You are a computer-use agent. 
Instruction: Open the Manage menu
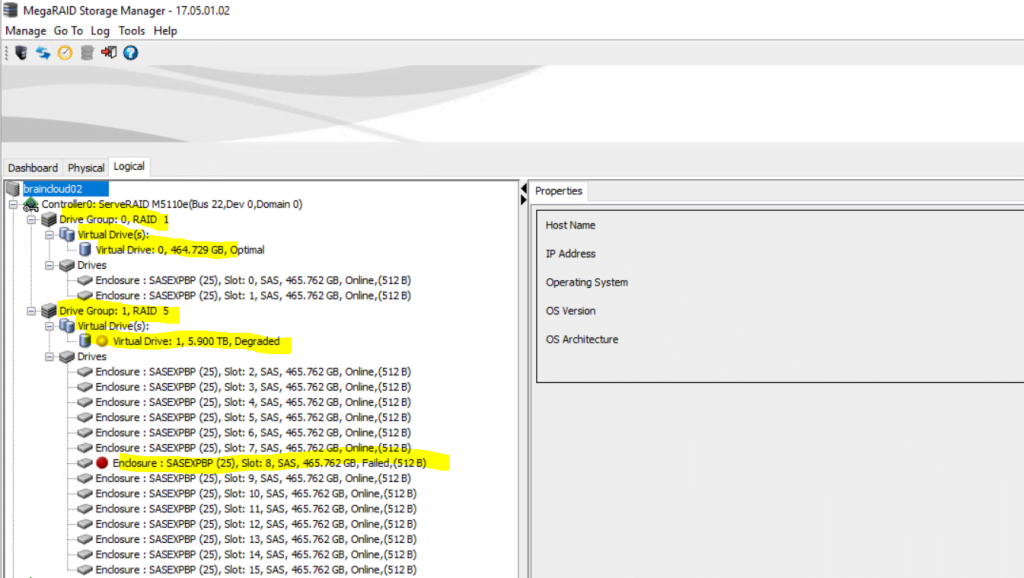(x=25, y=31)
